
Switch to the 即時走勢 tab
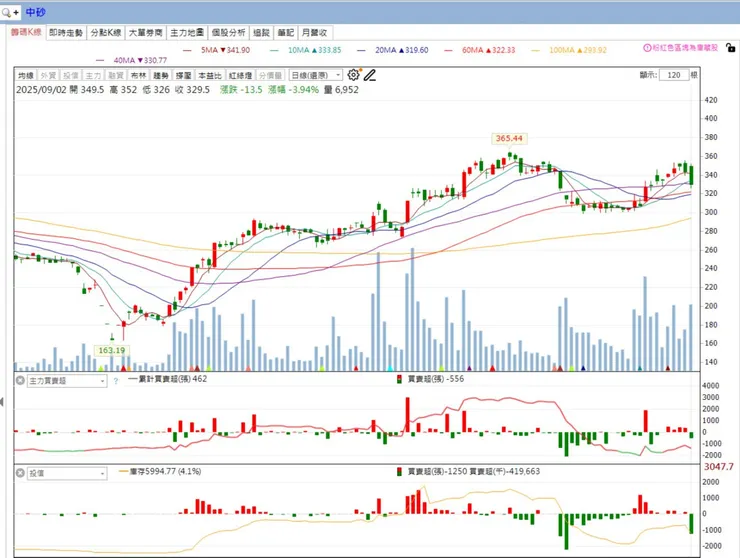pyautogui.click(x=66, y=33)
